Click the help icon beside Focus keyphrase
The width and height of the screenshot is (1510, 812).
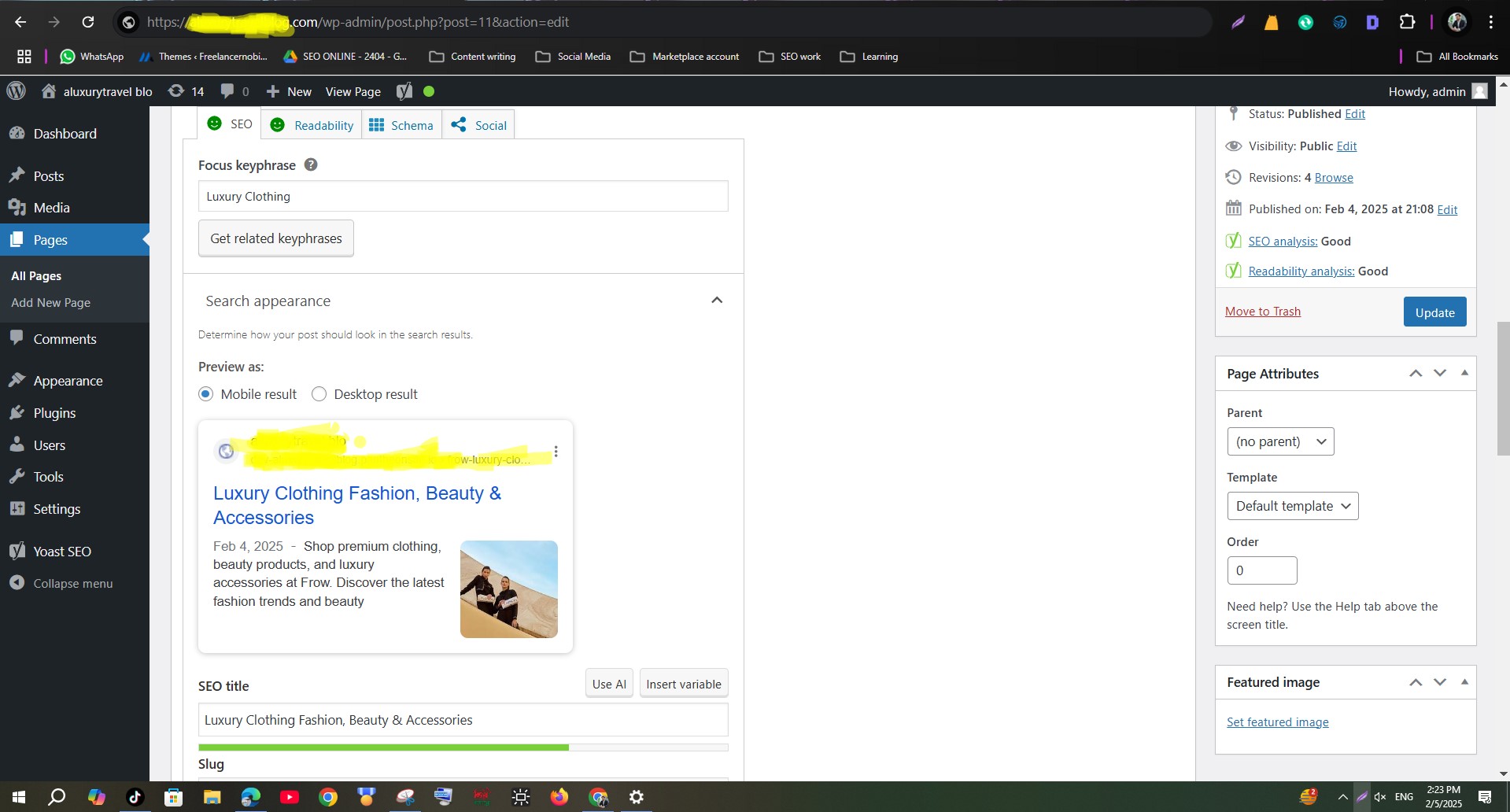point(311,164)
